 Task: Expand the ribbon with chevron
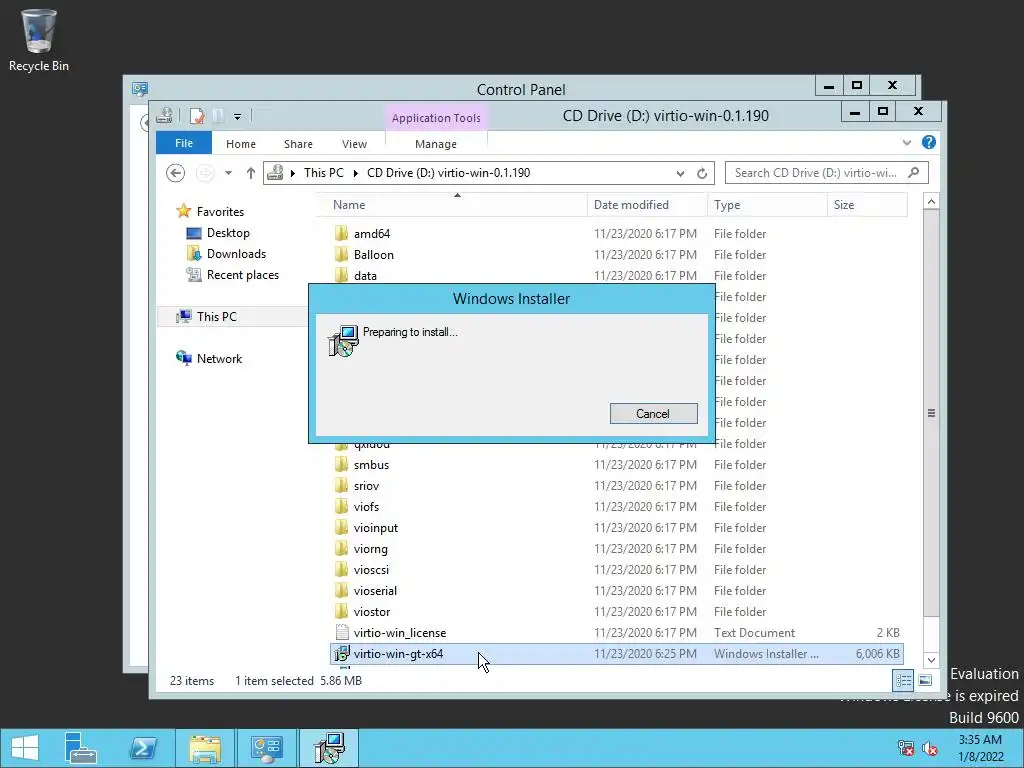pos(906,142)
